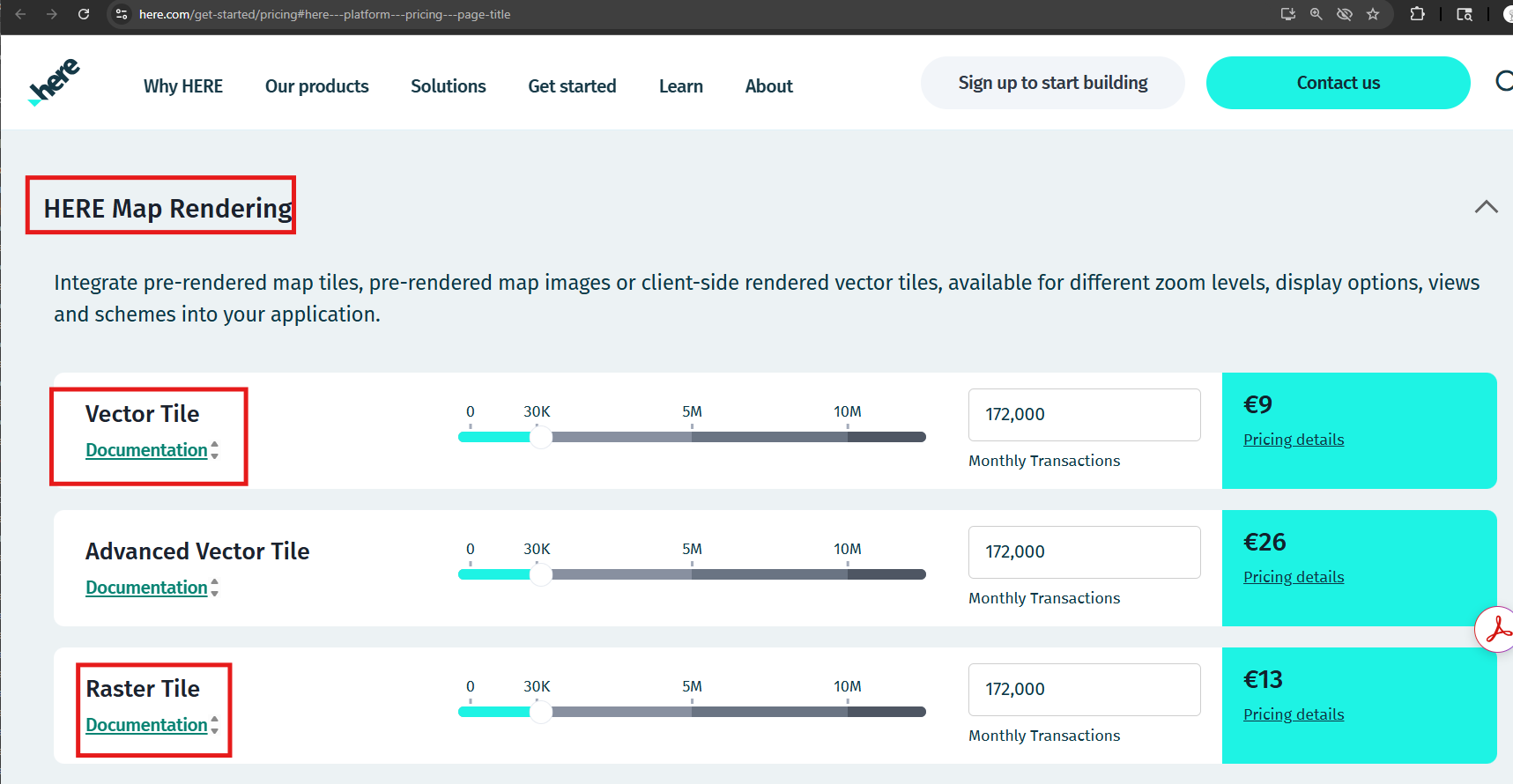
Task: Focus Vector Tile monthly transactions field
Action: (x=1085, y=415)
